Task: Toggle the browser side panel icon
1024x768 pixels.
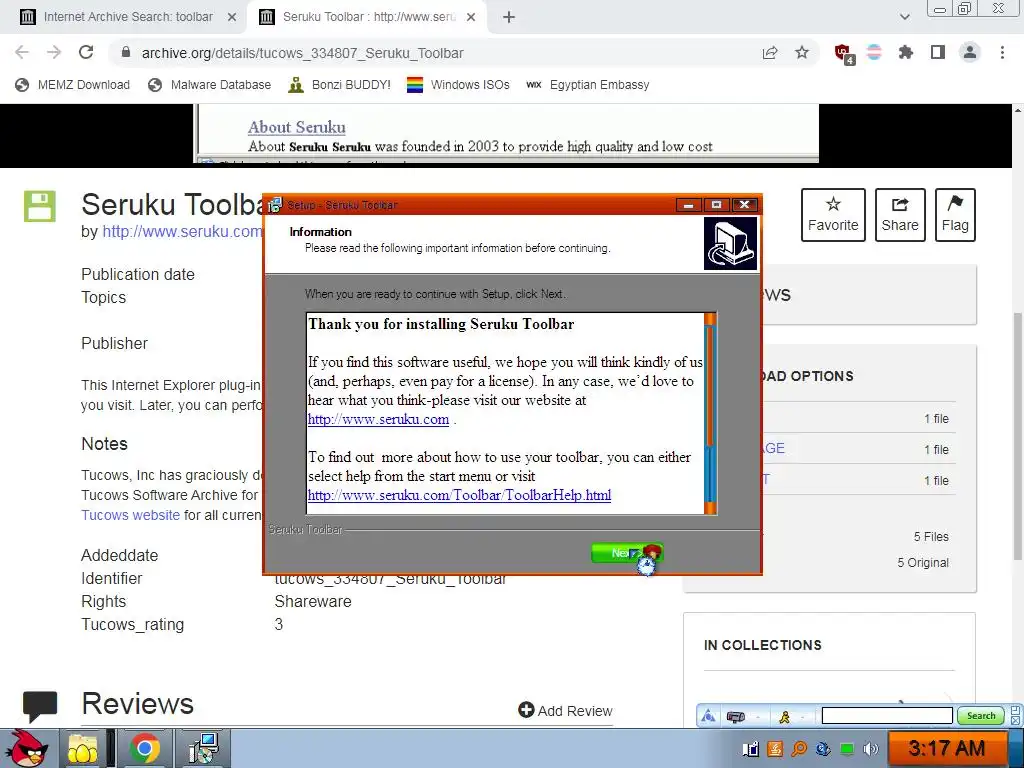Action: pyautogui.click(x=938, y=52)
